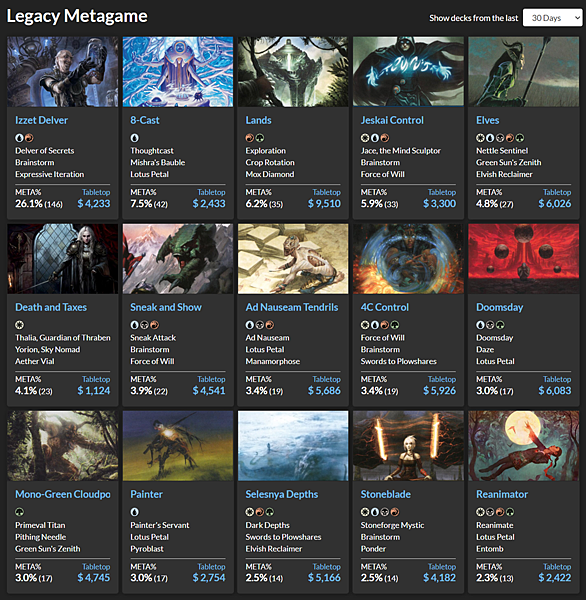Viewport: 586px width, 600px height.
Task: Click the Reanimator card artwork
Action: 524,446
